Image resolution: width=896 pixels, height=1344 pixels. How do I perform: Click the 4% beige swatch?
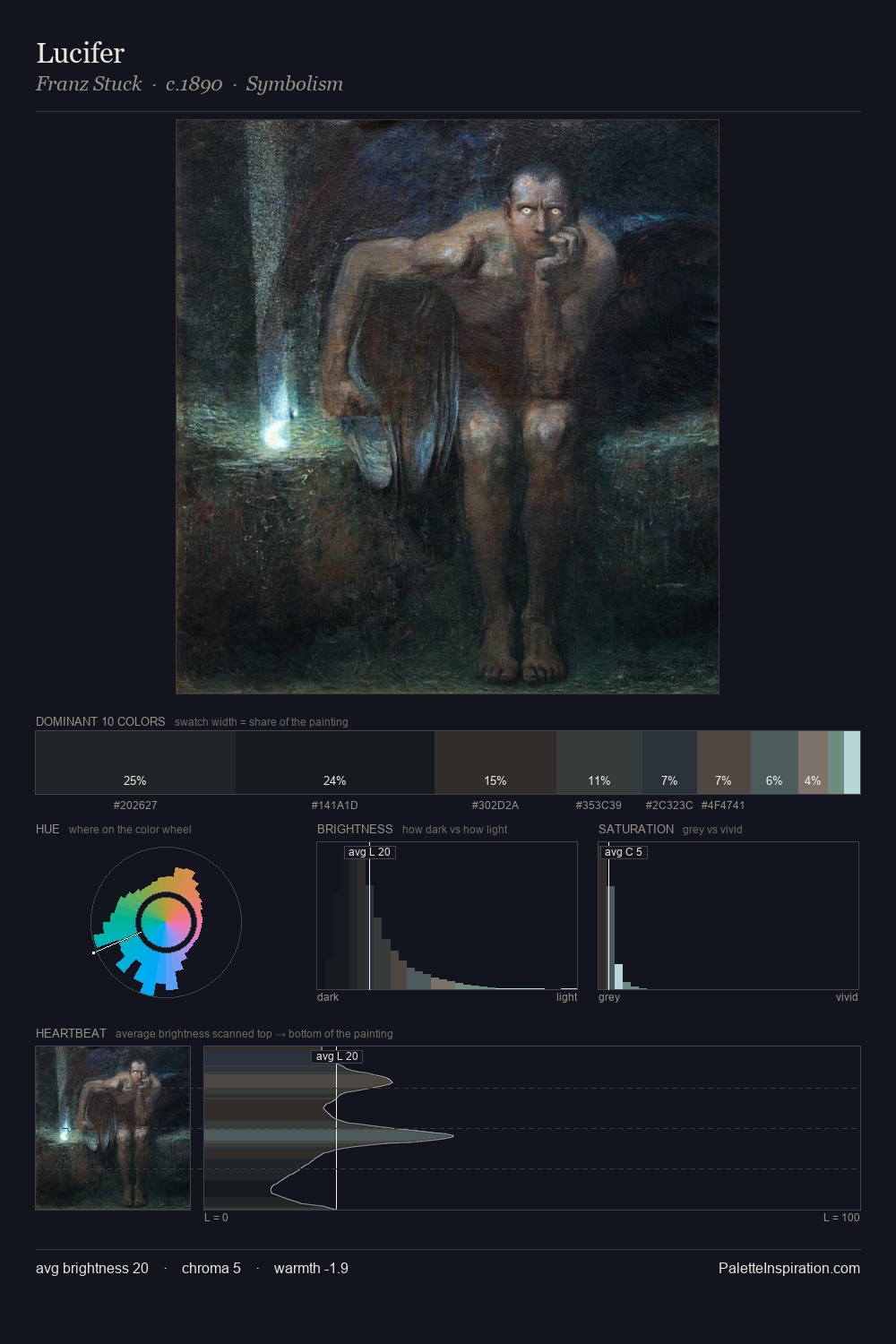813,762
